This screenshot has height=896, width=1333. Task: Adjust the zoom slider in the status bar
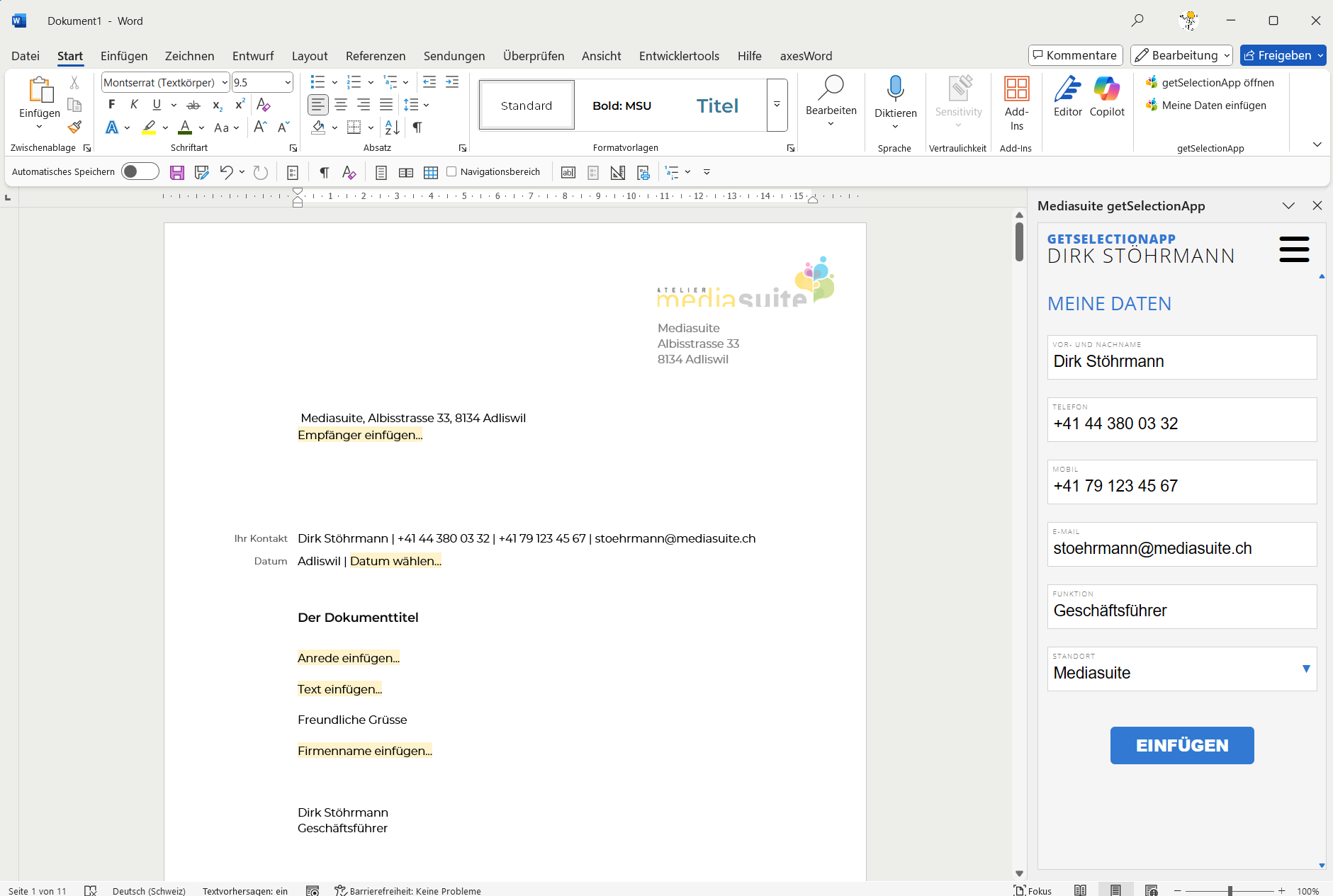click(1230, 890)
